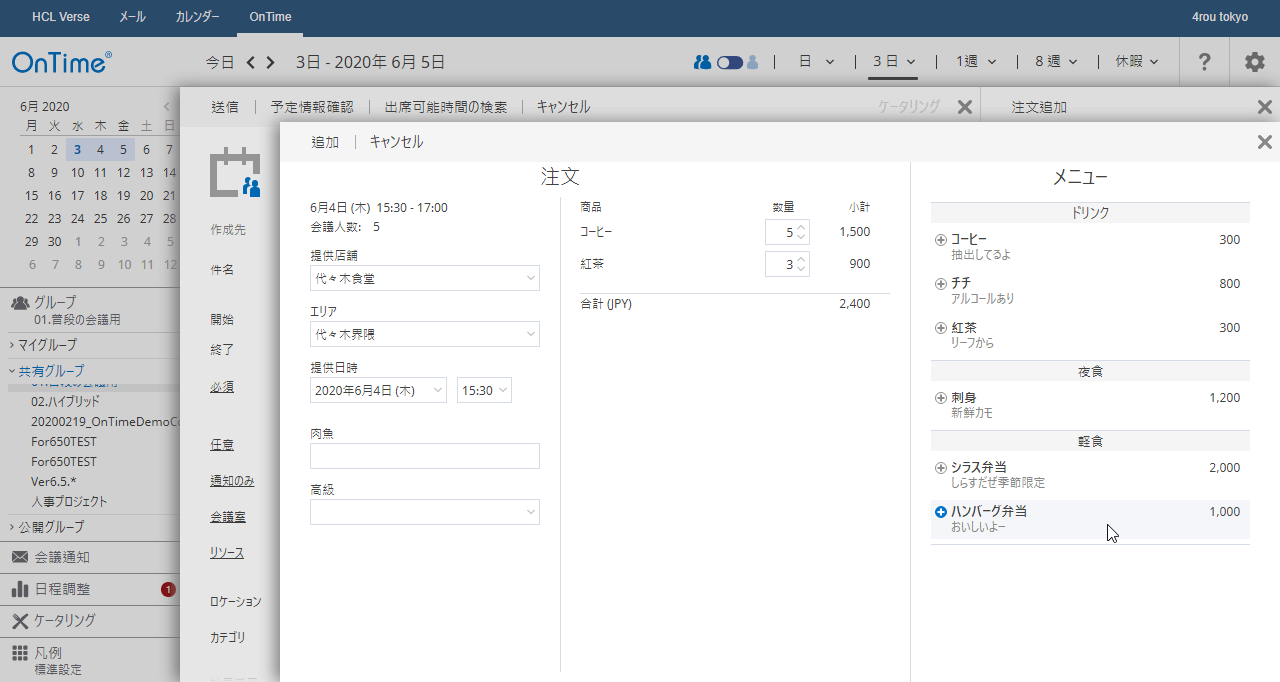The height and width of the screenshot is (682, 1280).
Task: Open help question mark icon
Action: click(x=1204, y=62)
